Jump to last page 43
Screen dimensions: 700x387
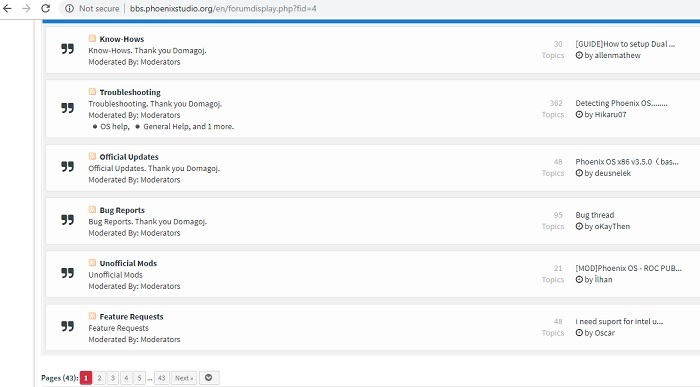(x=161, y=378)
